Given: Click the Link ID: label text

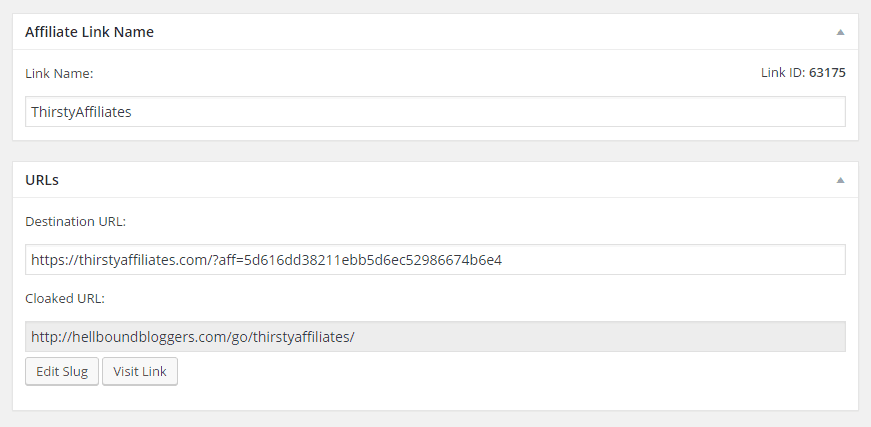Looking at the screenshot, I should pos(783,73).
